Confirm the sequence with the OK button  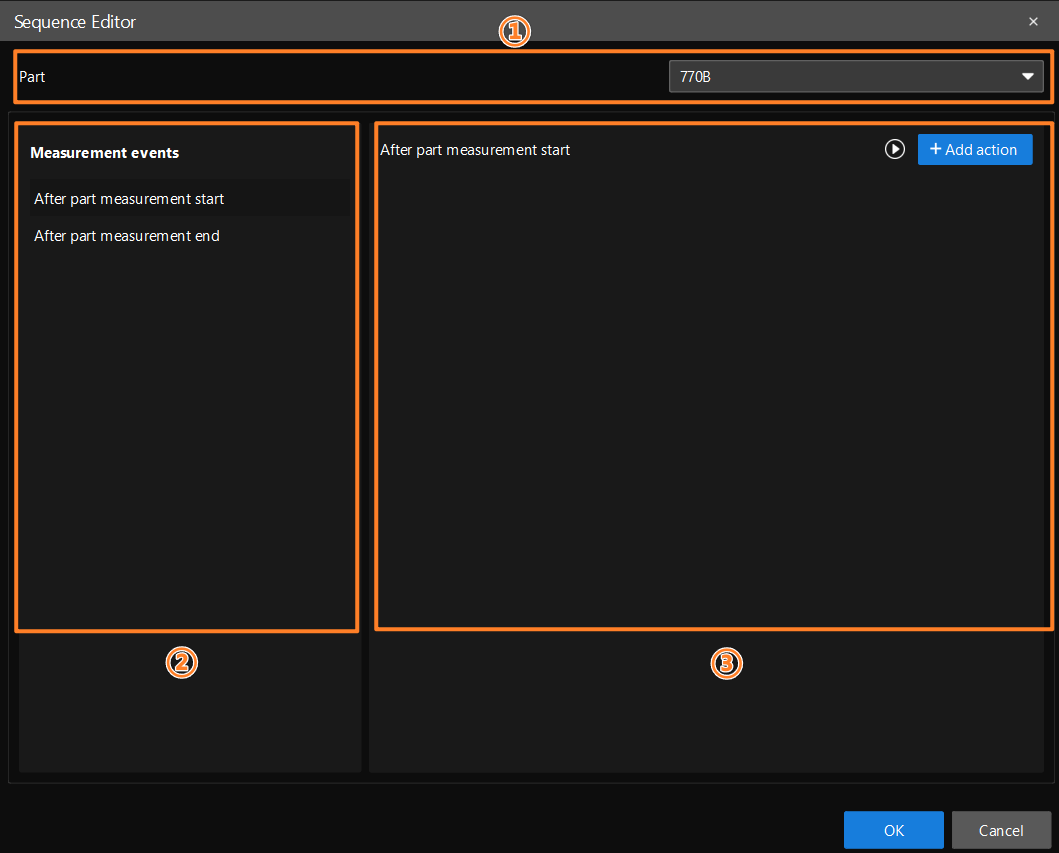pos(893,830)
